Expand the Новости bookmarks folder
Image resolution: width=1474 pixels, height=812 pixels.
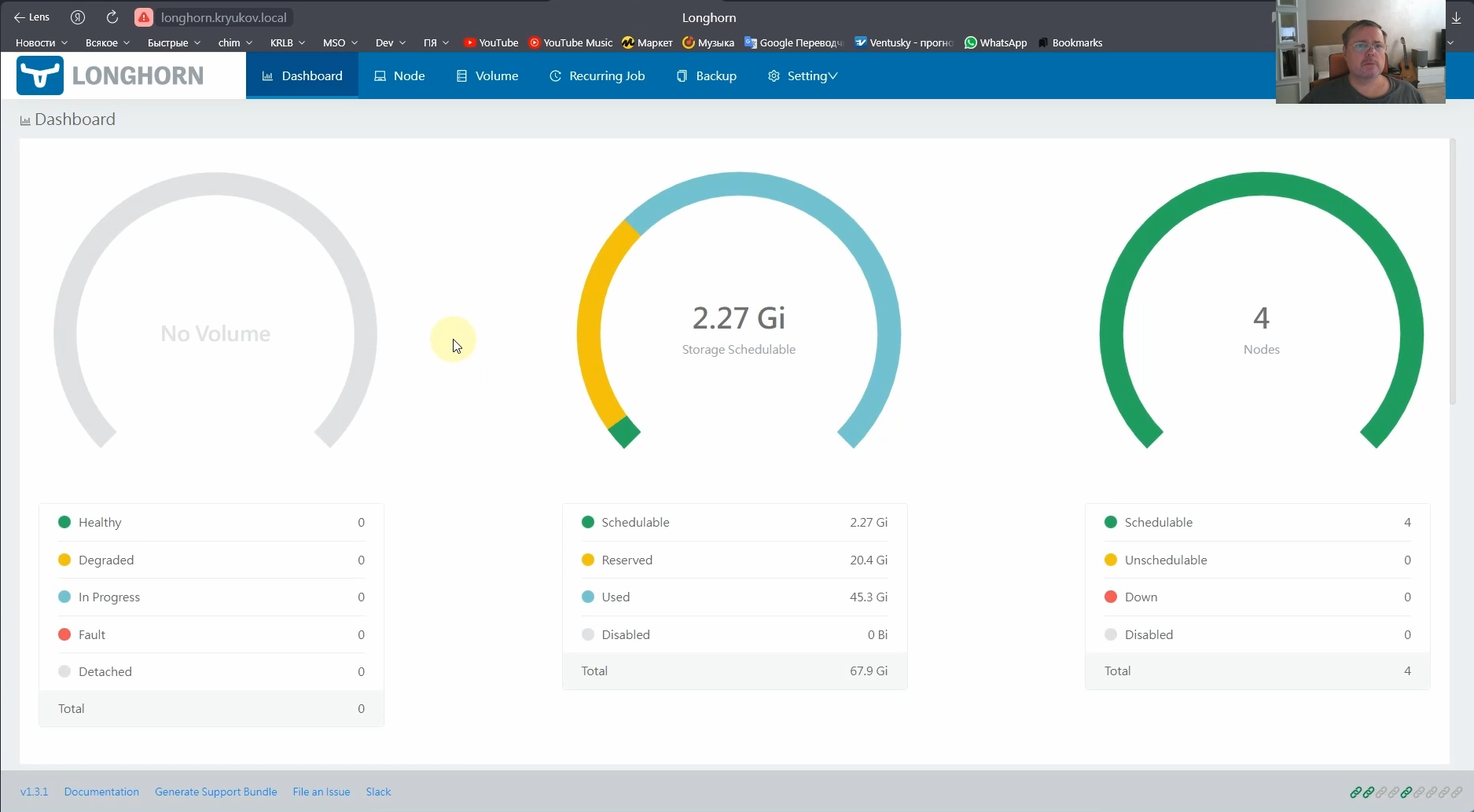point(42,42)
